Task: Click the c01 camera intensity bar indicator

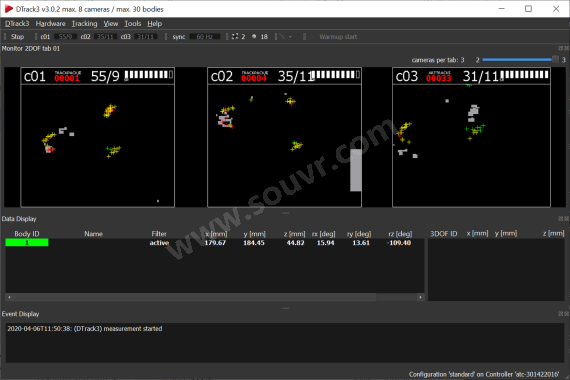Action: 148,75
